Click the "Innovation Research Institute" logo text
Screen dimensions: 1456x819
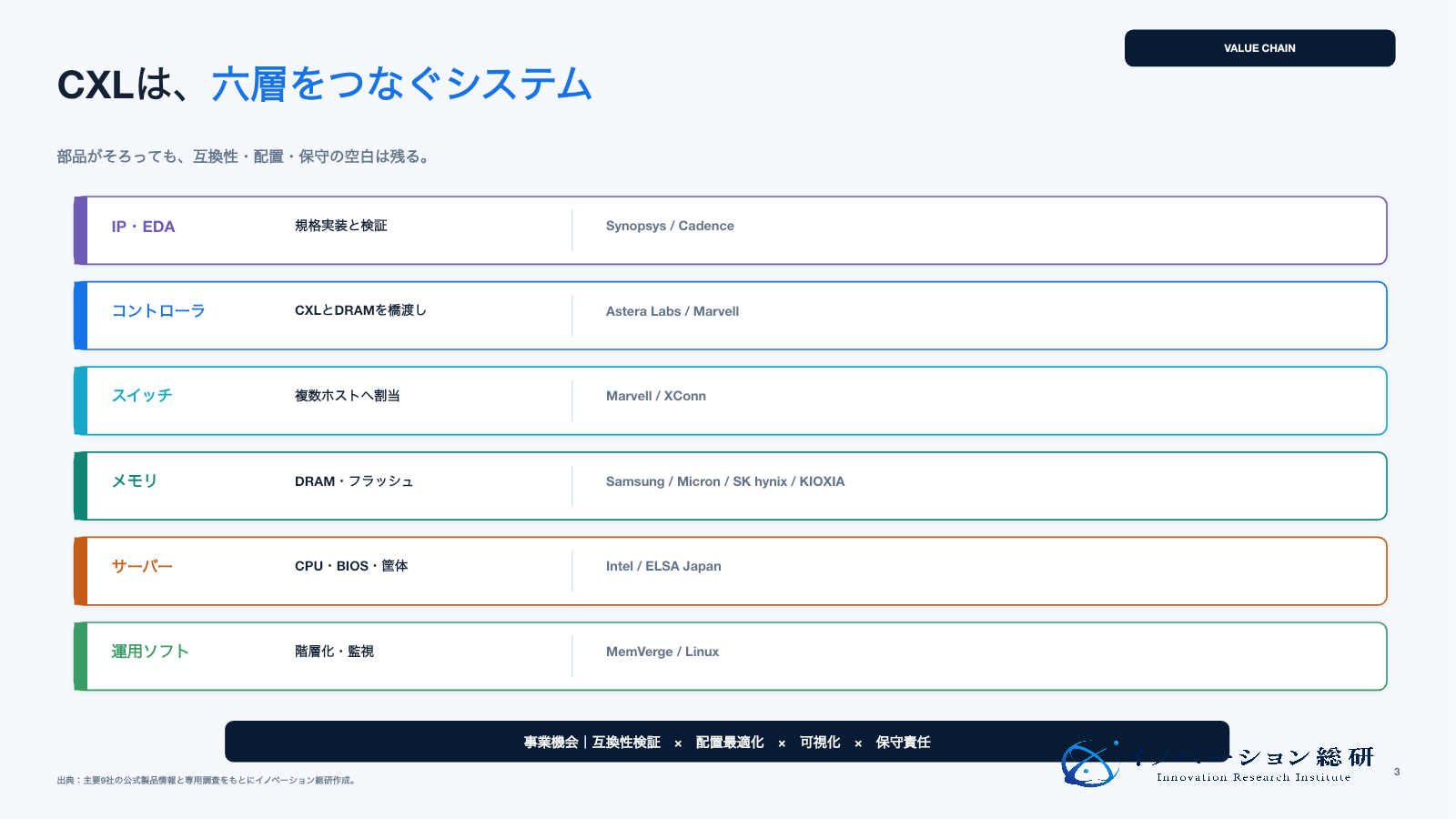pos(1253,777)
